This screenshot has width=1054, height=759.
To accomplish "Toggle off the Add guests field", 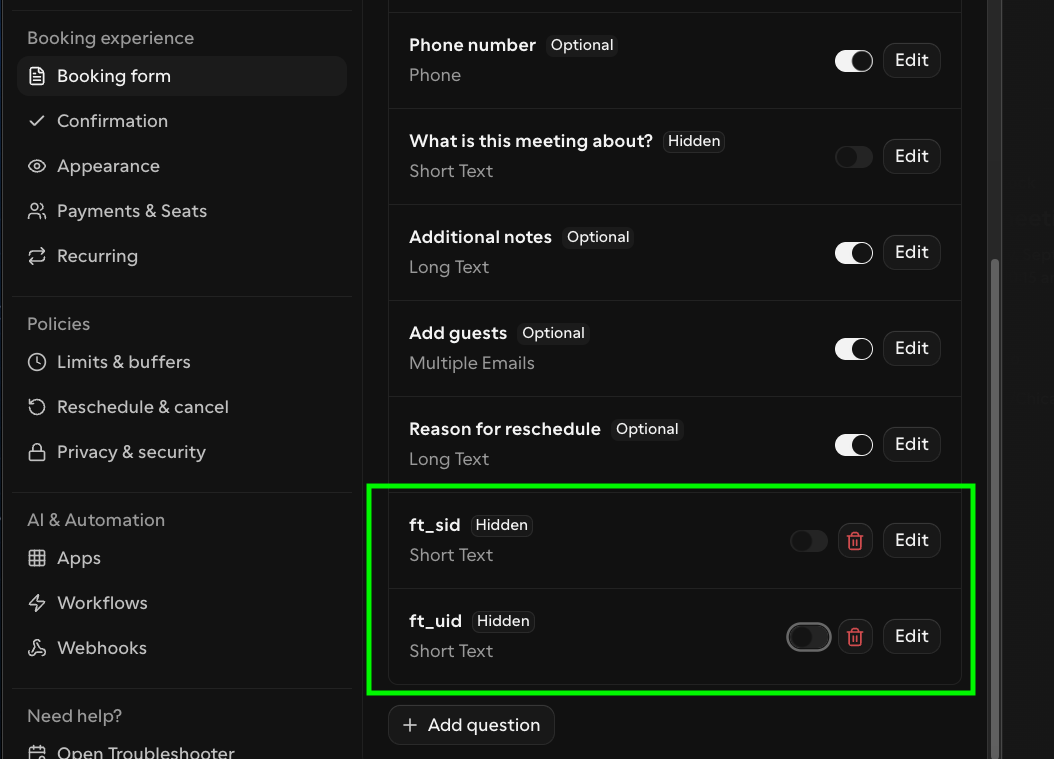I will [x=854, y=349].
